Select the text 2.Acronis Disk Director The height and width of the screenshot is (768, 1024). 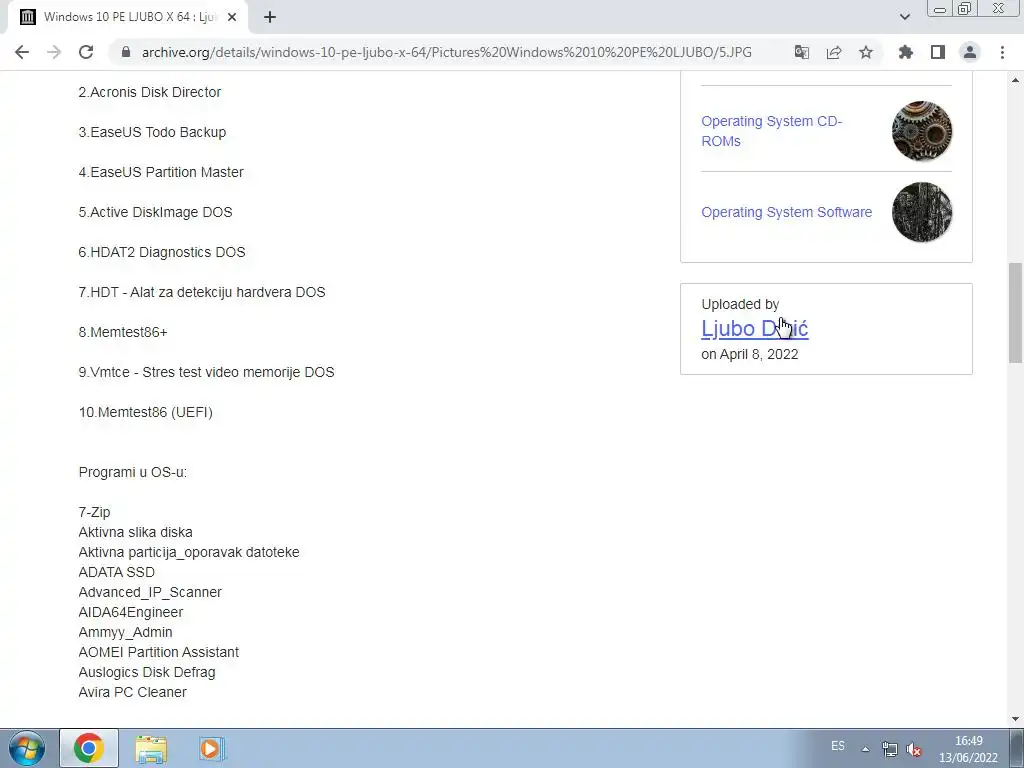point(150,92)
